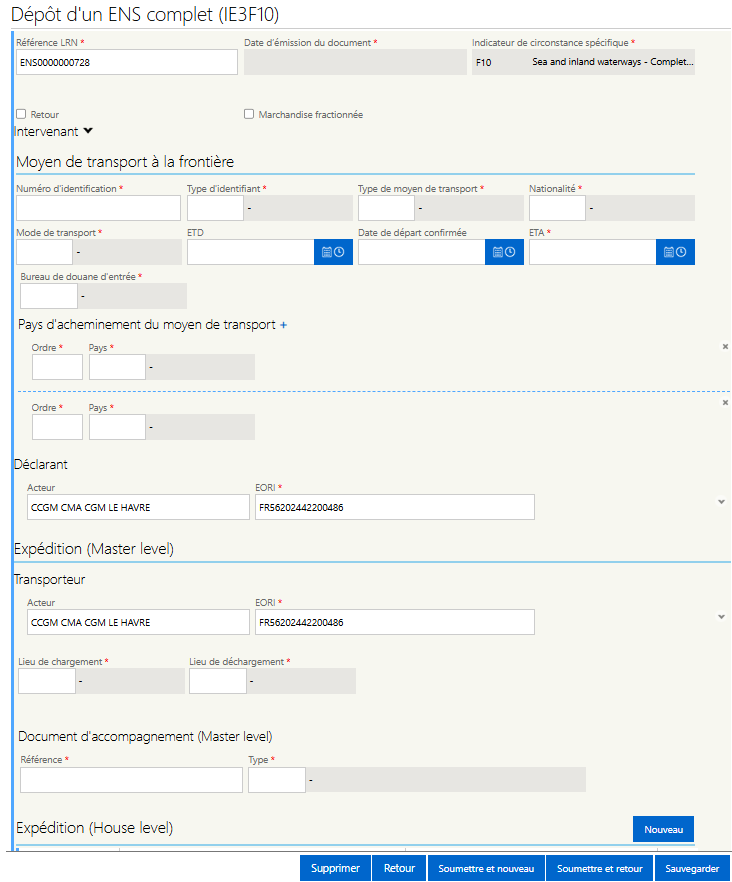Expand the Intervenant section arrow
This screenshot has width=732, height=882.
point(88,131)
